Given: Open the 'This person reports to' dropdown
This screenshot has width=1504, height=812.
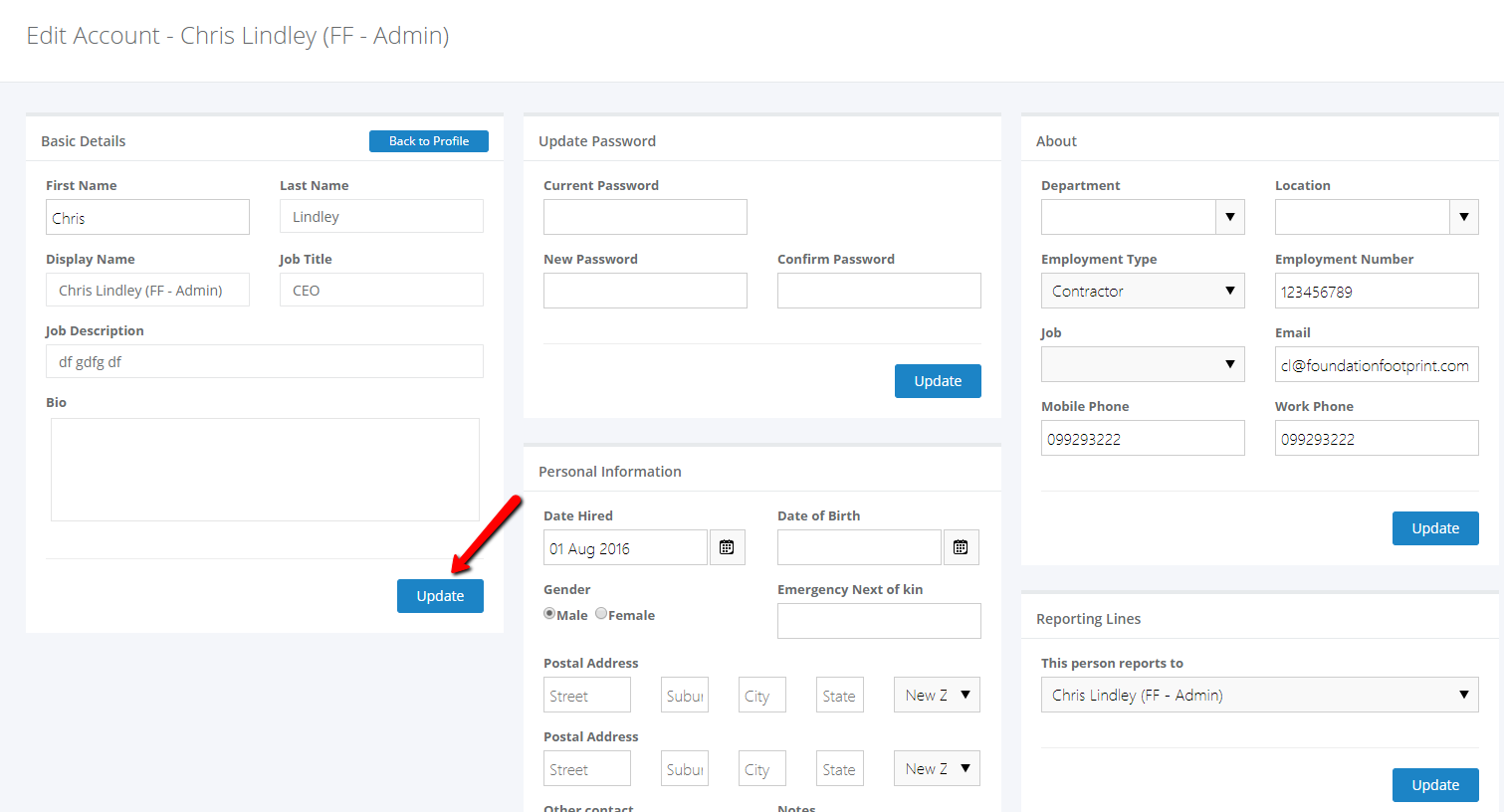Looking at the screenshot, I should click(1260, 695).
